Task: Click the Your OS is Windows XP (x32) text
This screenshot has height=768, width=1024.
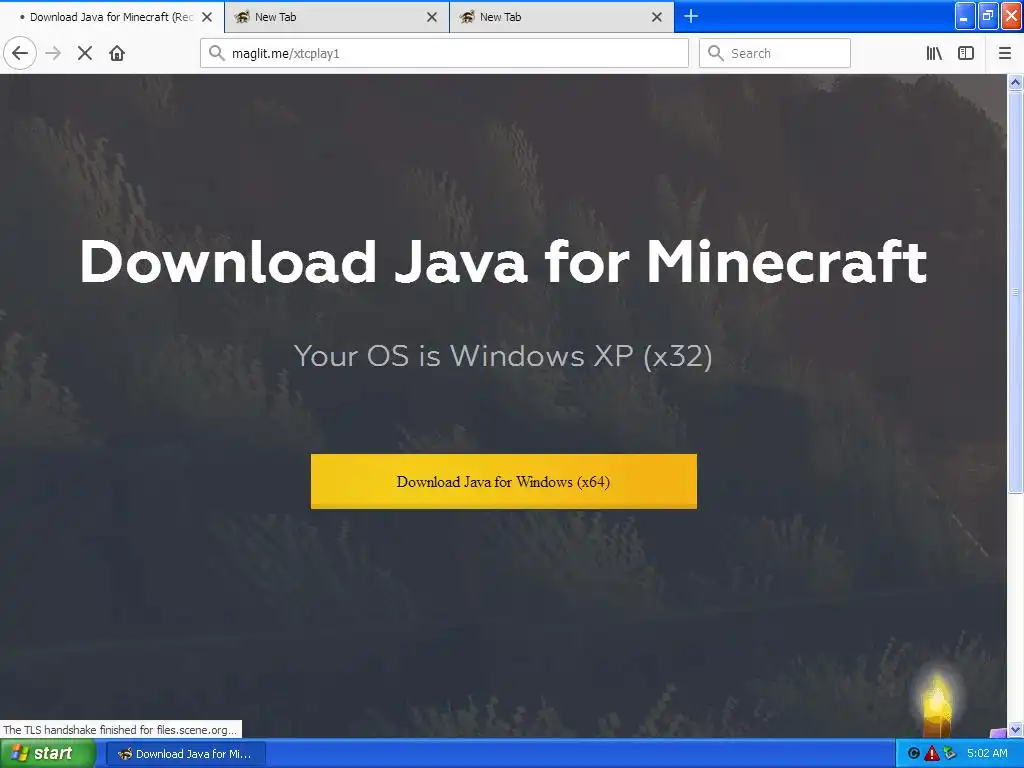Action: 503,356
